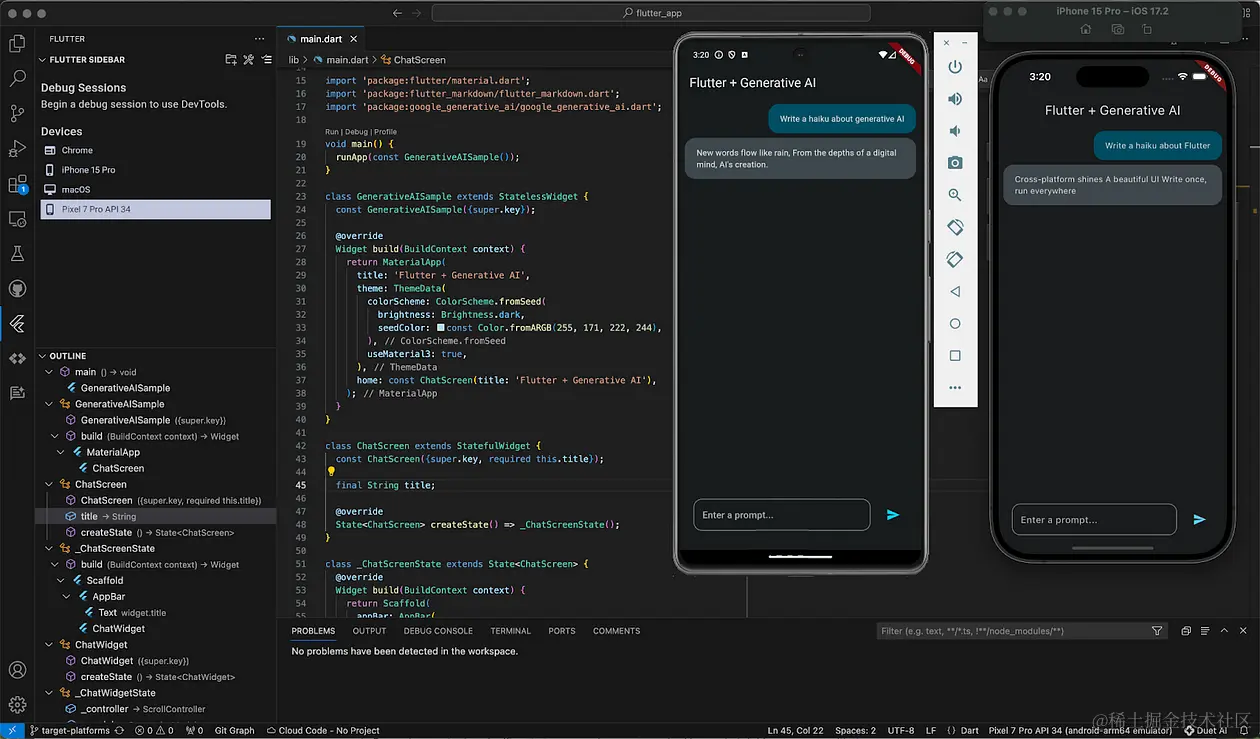
Task: Switch to the Debug Console tab
Action: point(438,631)
